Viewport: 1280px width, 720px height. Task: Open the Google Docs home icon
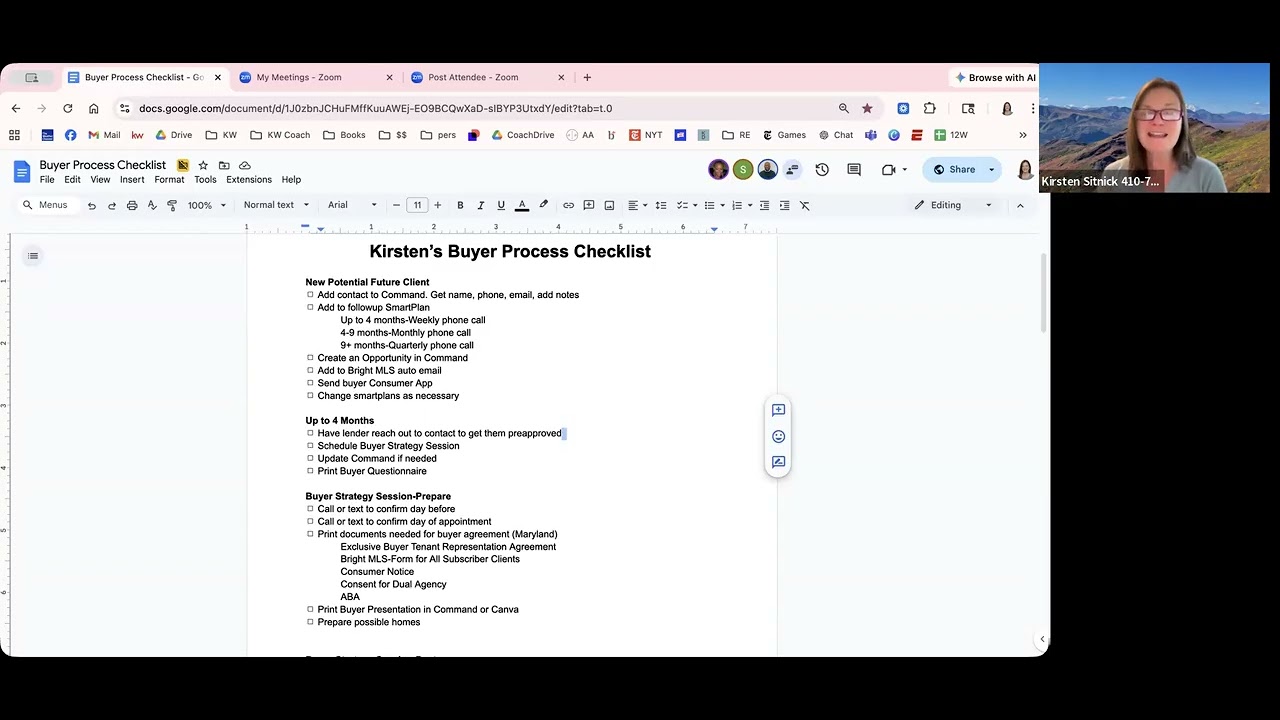[x=22, y=171]
